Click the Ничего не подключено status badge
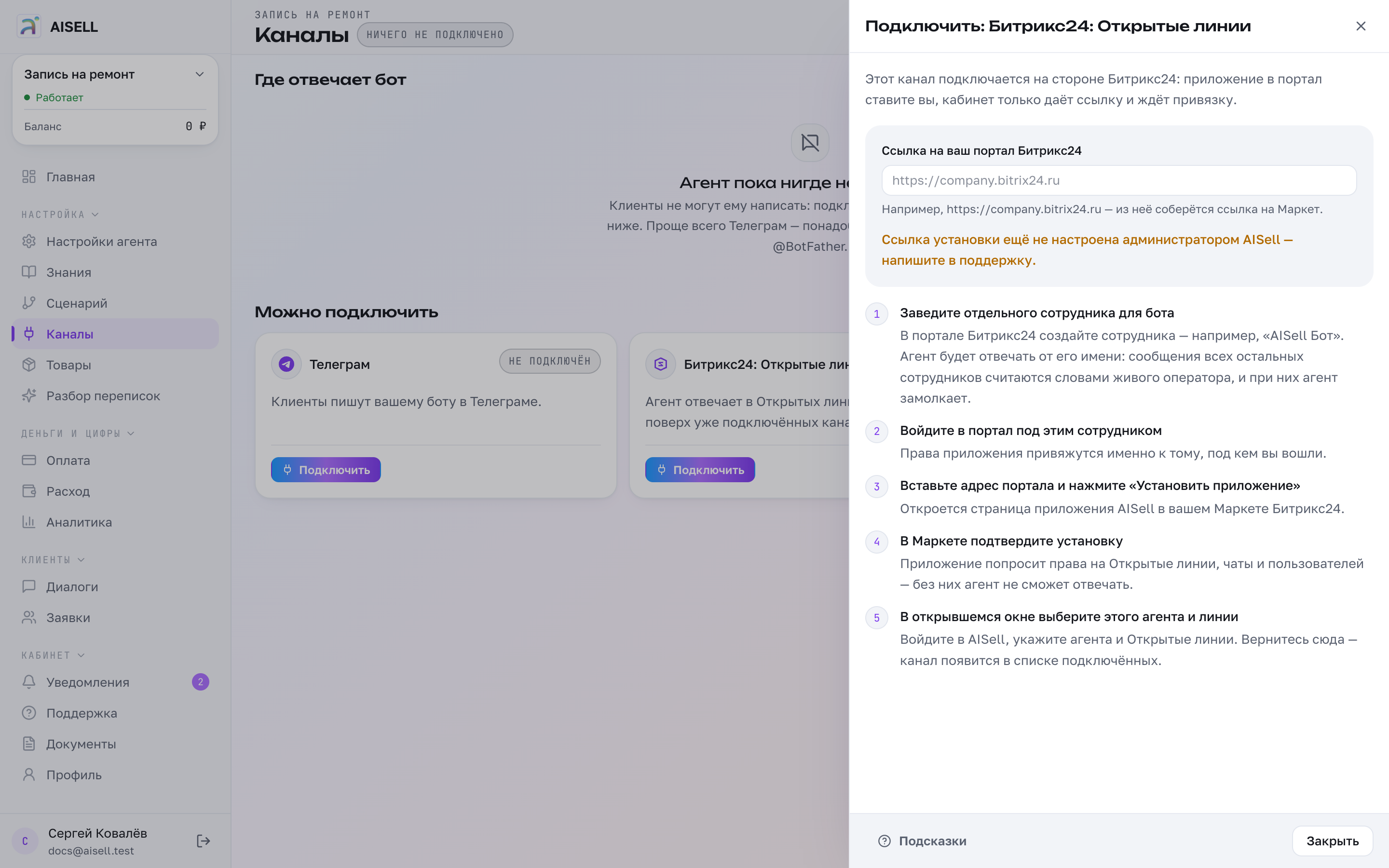The height and width of the screenshot is (868, 1389). pos(435,34)
